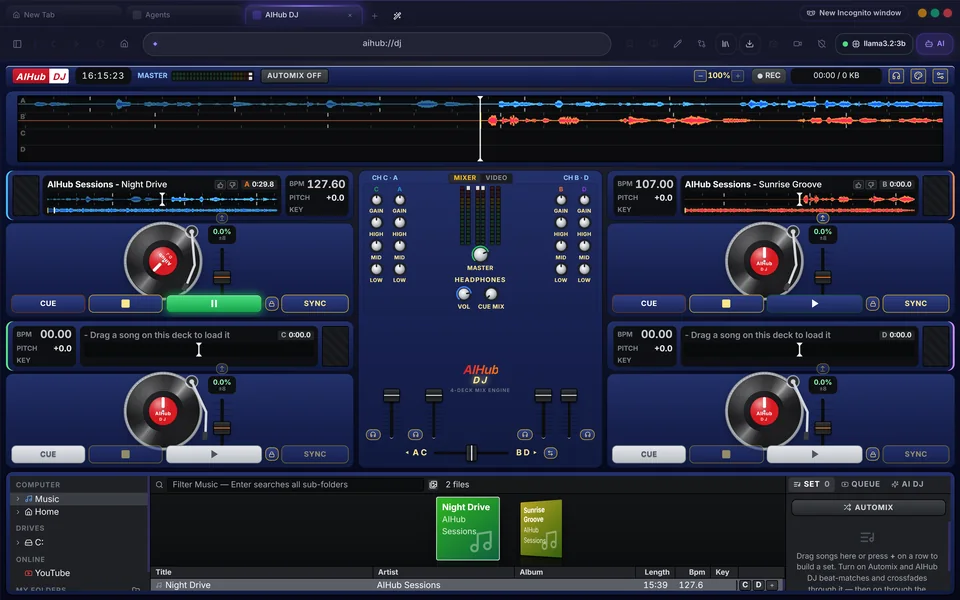
Task: Toggle the key lock on deck A
Action: [272, 304]
